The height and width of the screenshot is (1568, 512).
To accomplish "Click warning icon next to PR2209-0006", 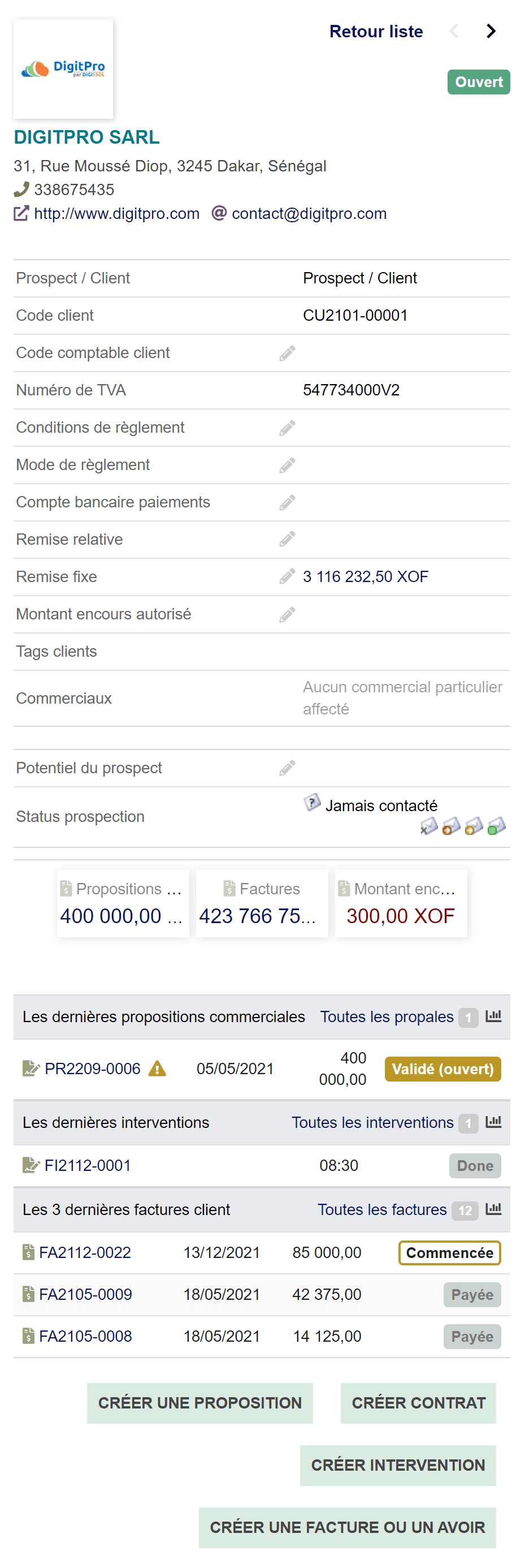I will [x=157, y=1069].
